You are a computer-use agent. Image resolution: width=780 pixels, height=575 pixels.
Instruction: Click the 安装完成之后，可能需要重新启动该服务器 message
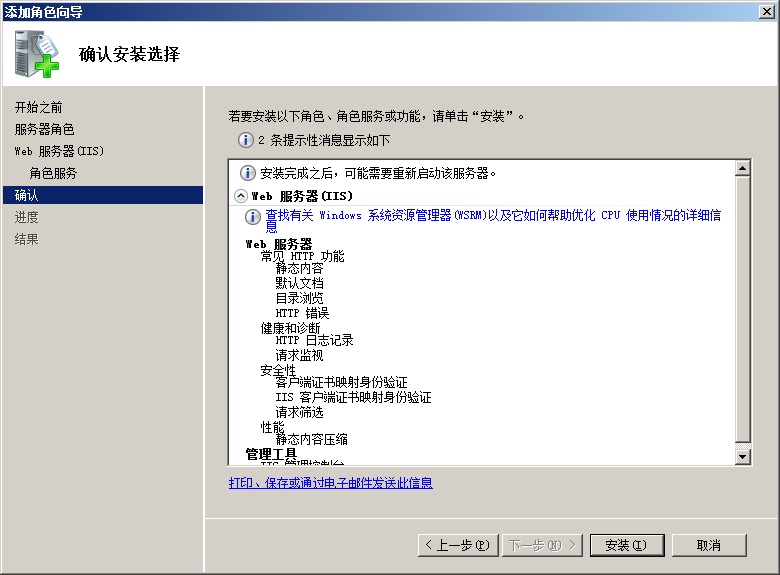378,173
